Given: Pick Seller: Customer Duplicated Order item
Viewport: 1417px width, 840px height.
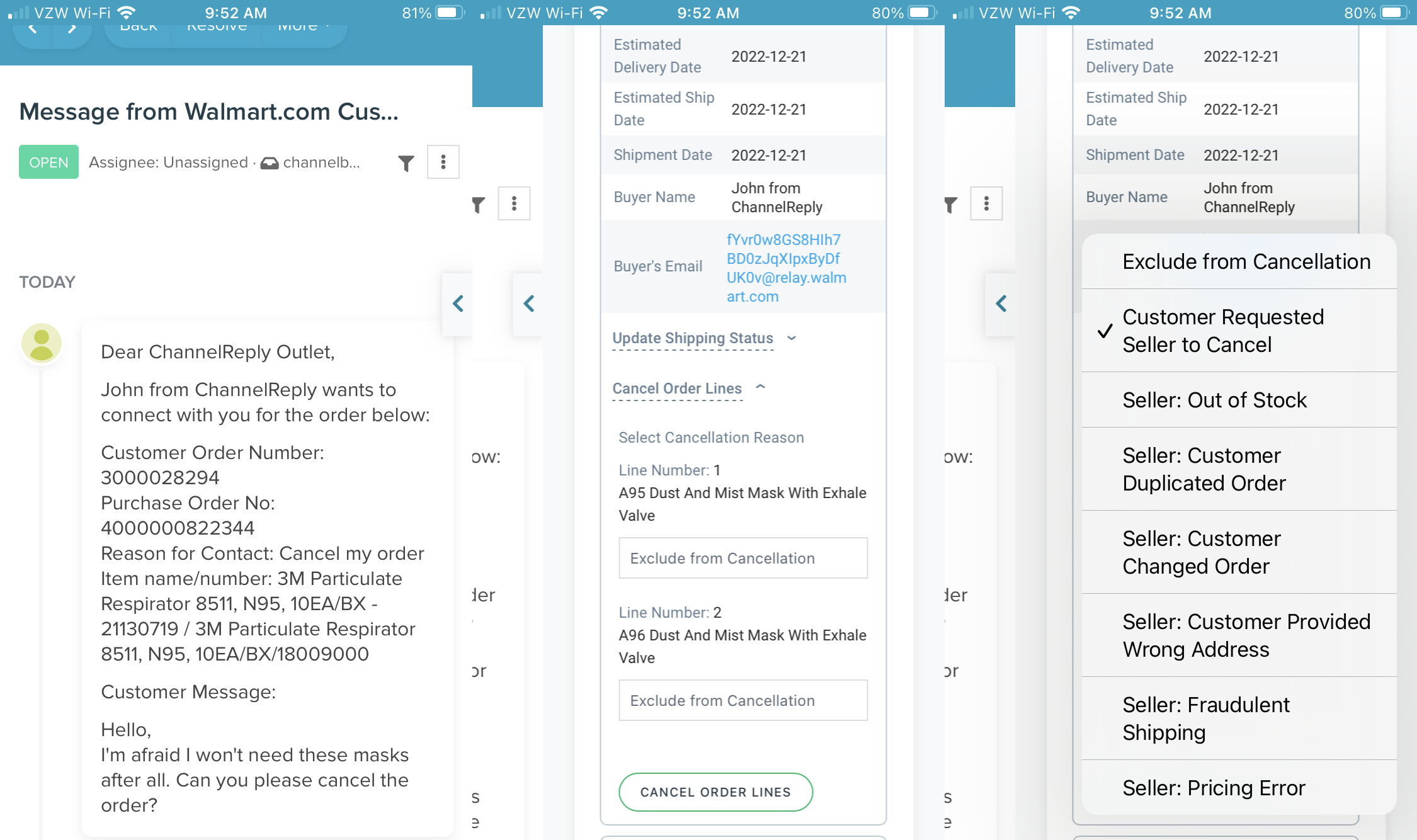Looking at the screenshot, I should coord(1204,469).
